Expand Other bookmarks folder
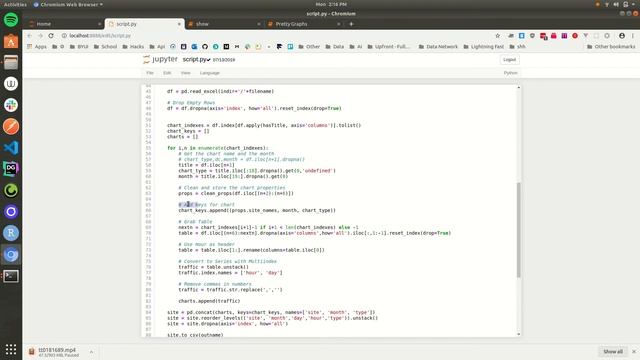The image size is (640, 360). coord(611,47)
